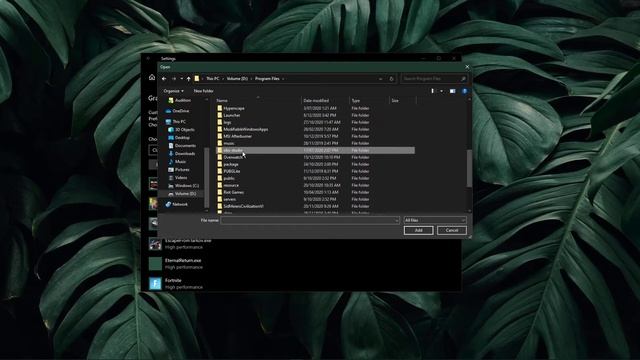Click the navigation pane vertical scrollbar

pyautogui.click(x=207, y=178)
